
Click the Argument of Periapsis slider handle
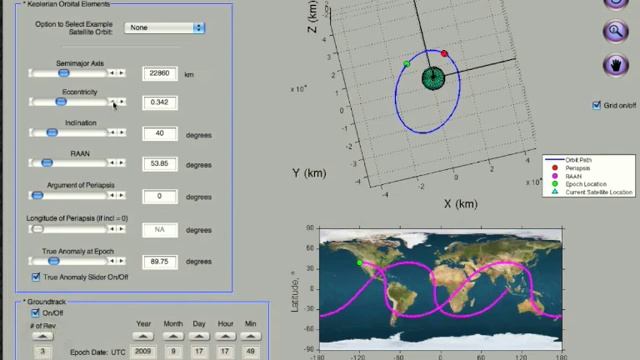pos(38,196)
